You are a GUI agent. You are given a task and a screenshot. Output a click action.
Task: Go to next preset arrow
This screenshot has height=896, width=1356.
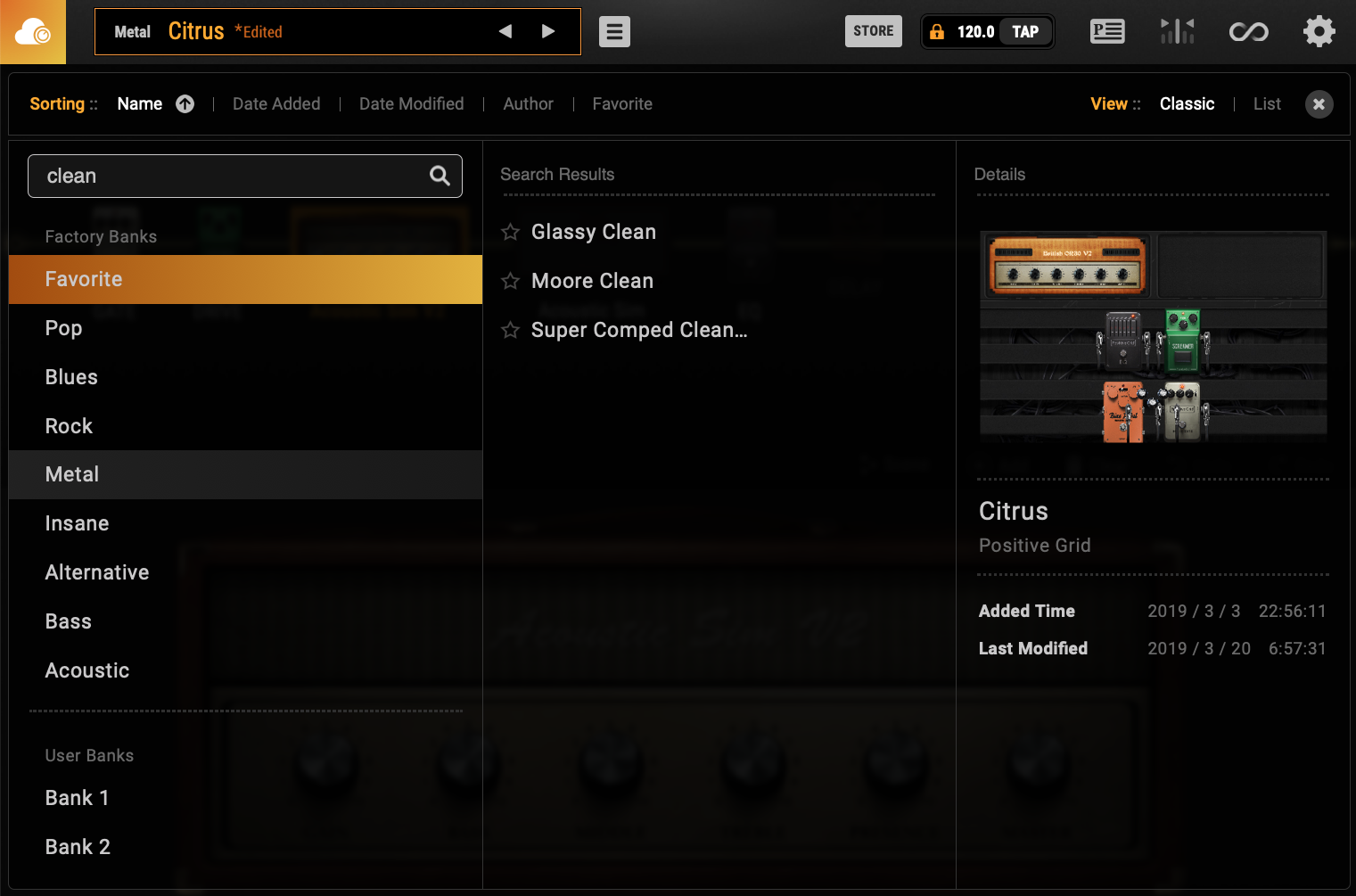pos(548,31)
